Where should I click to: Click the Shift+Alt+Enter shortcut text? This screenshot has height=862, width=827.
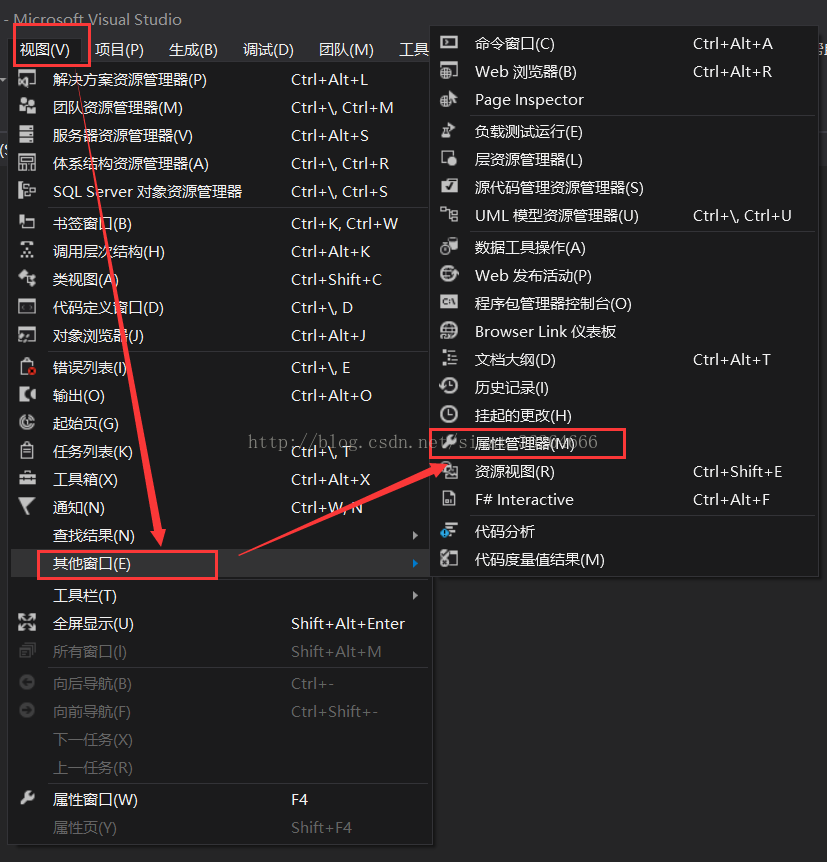pyautogui.click(x=348, y=623)
